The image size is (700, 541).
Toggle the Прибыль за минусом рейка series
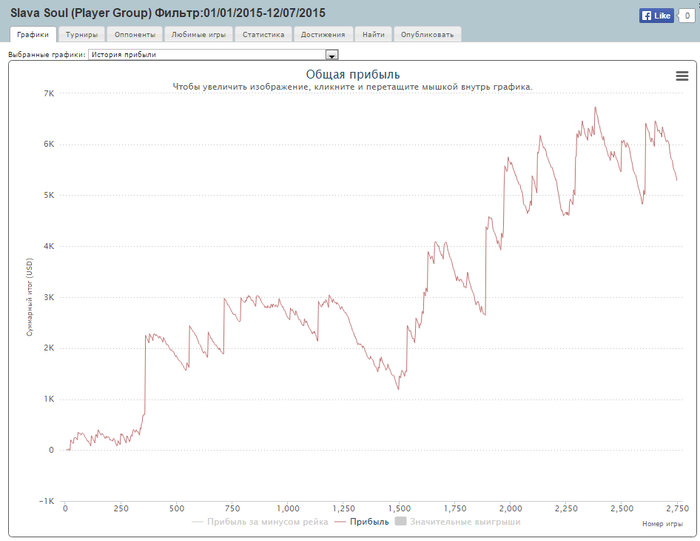point(260,522)
